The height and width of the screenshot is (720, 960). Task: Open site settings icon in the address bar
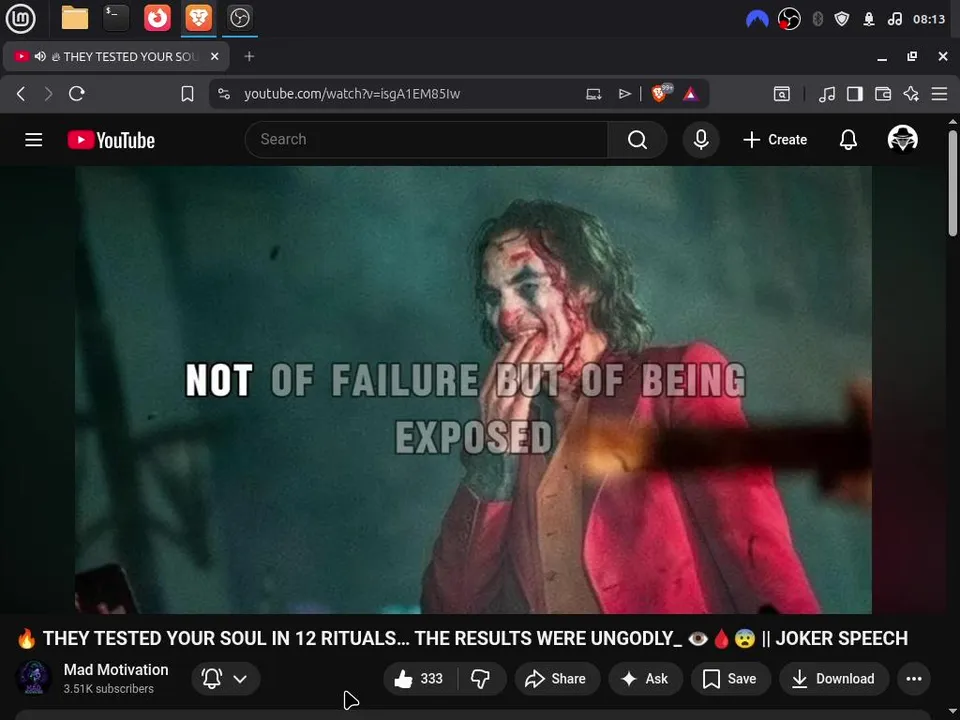pos(224,94)
